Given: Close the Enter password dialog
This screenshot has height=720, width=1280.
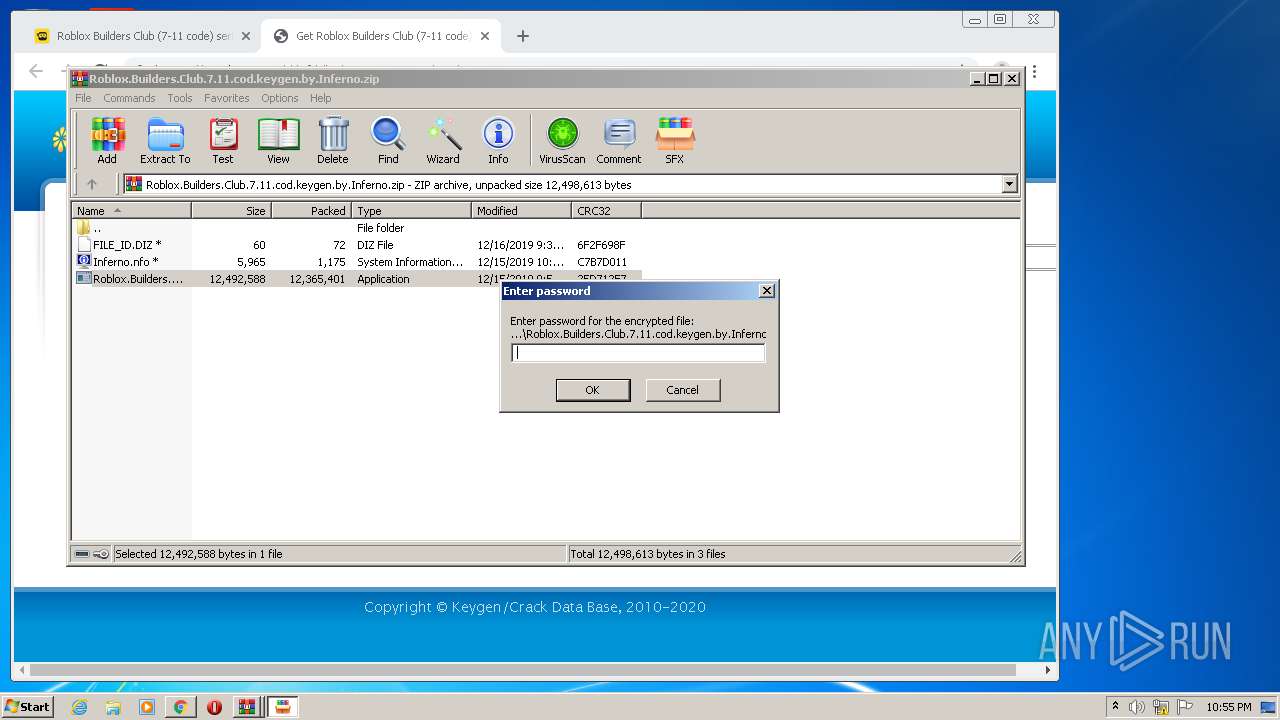Looking at the screenshot, I should [x=767, y=291].
